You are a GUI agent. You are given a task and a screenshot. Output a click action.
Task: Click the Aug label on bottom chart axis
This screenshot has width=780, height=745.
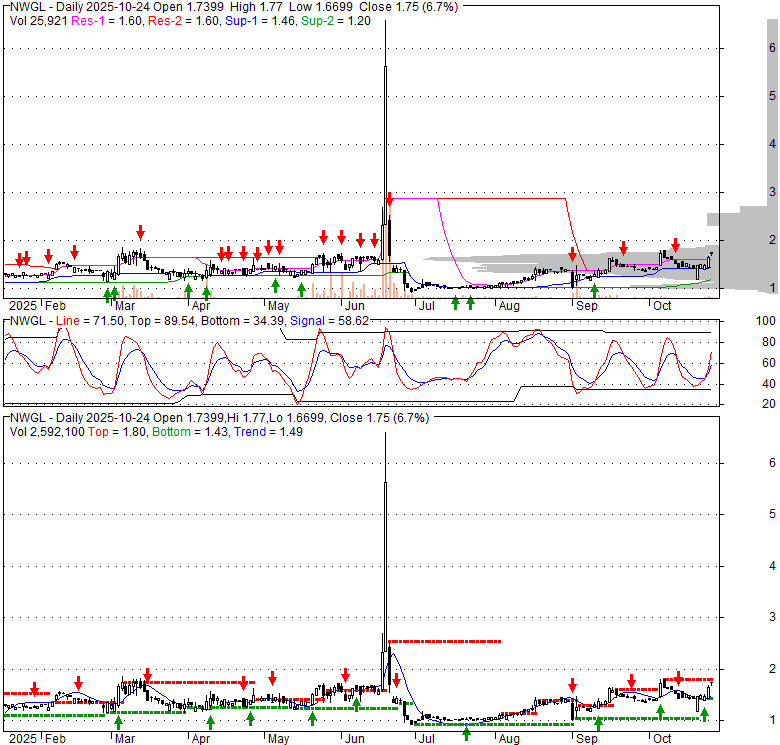point(509,739)
